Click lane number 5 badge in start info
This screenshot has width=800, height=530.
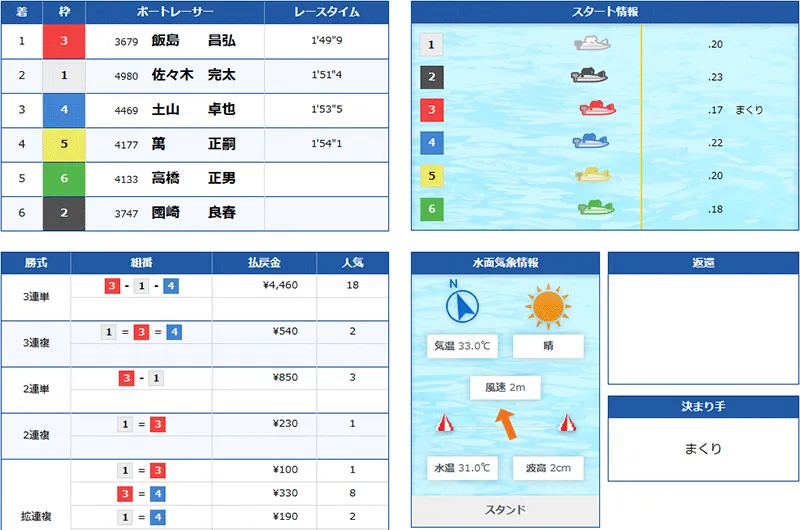pos(432,176)
